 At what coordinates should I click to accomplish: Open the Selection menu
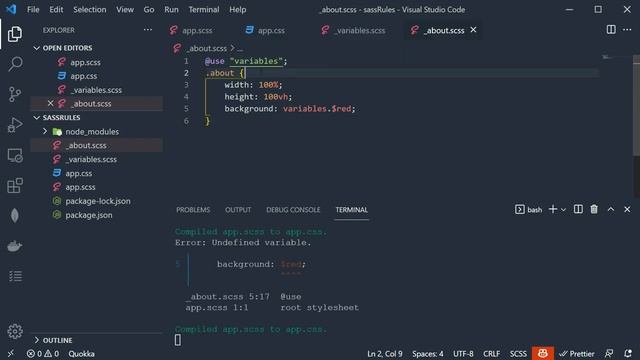point(89,9)
